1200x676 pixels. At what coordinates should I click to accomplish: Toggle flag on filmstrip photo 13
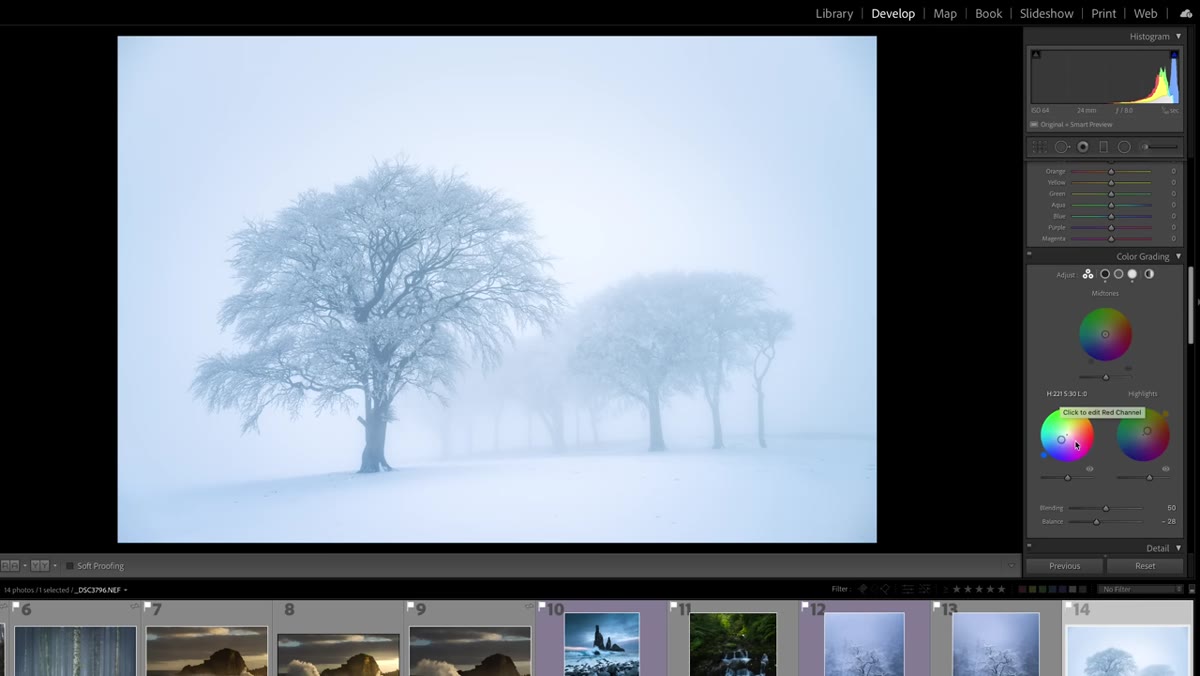(937, 606)
